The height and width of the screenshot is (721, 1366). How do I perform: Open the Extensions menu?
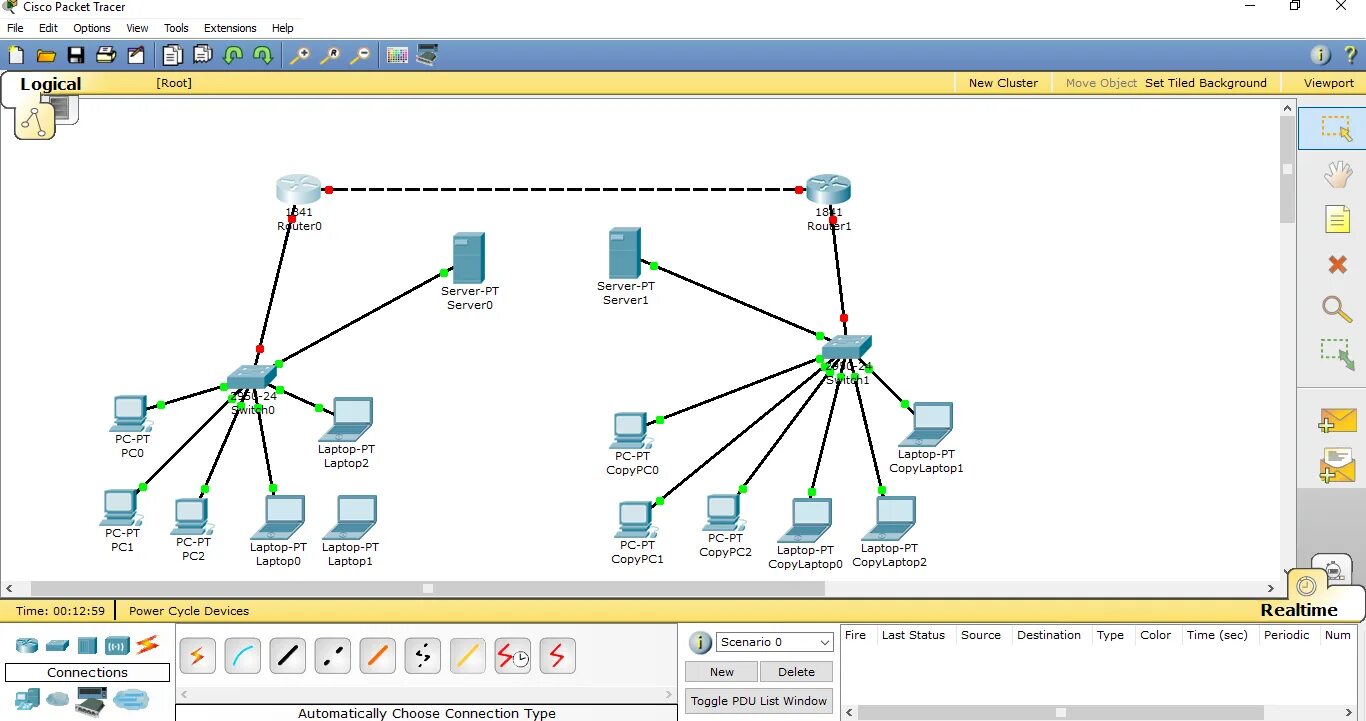pos(230,28)
